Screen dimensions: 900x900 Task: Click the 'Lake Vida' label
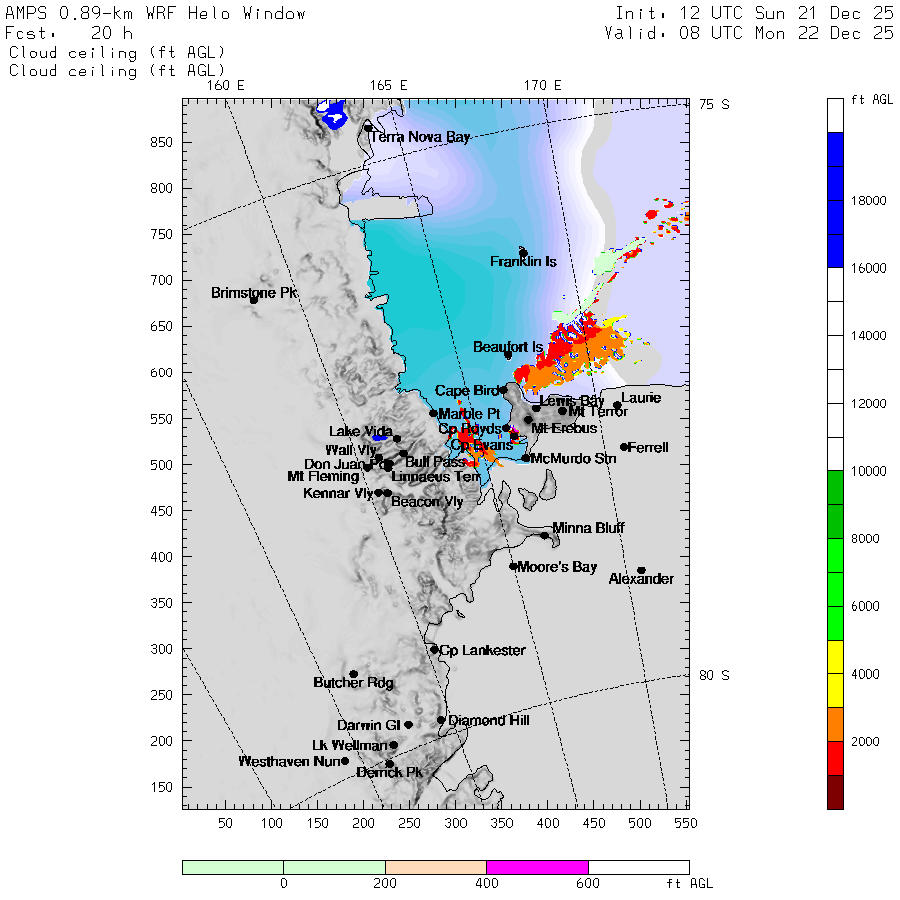tap(360, 431)
